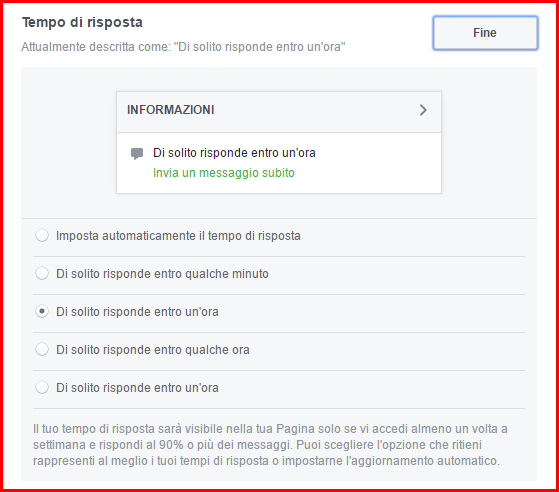Select the last unselected 'entro un'ora' radio
The image size is (559, 492).
click(42, 388)
